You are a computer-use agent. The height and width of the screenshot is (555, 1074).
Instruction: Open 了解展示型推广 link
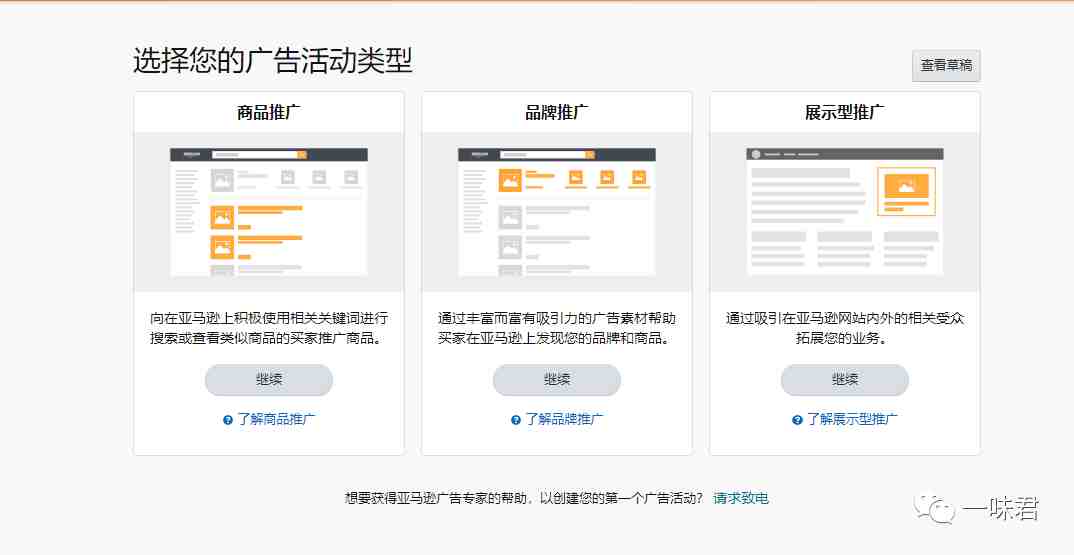852,419
